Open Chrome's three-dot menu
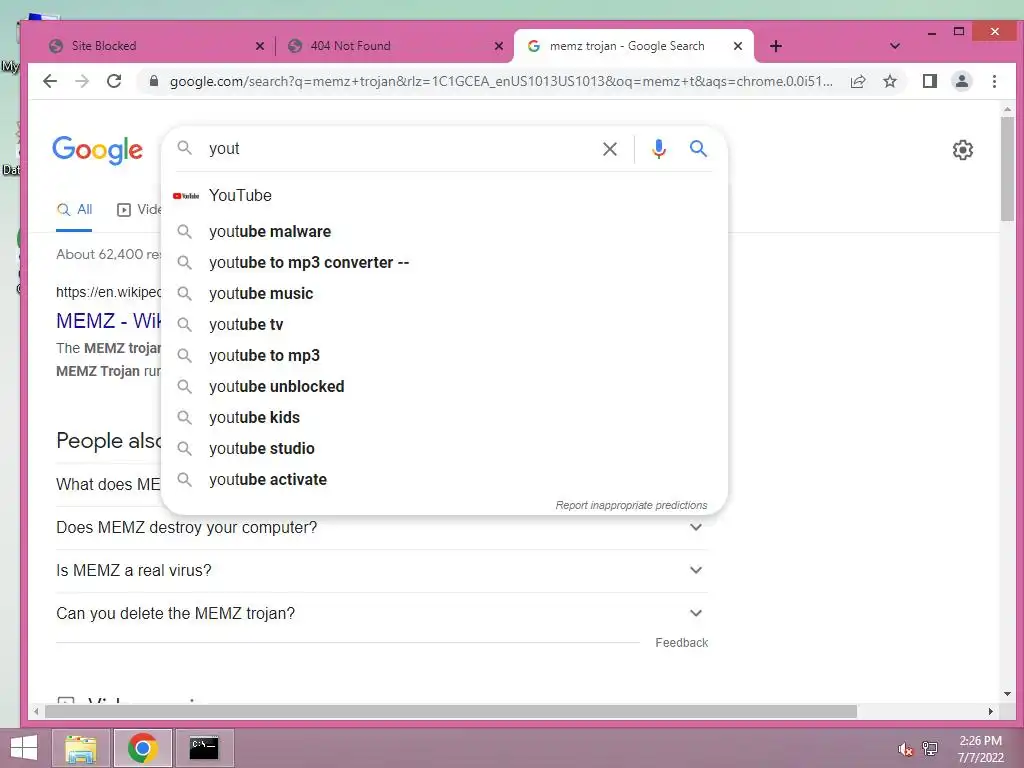Viewport: 1024px width, 768px height. pyautogui.click(x=995, y=82)
